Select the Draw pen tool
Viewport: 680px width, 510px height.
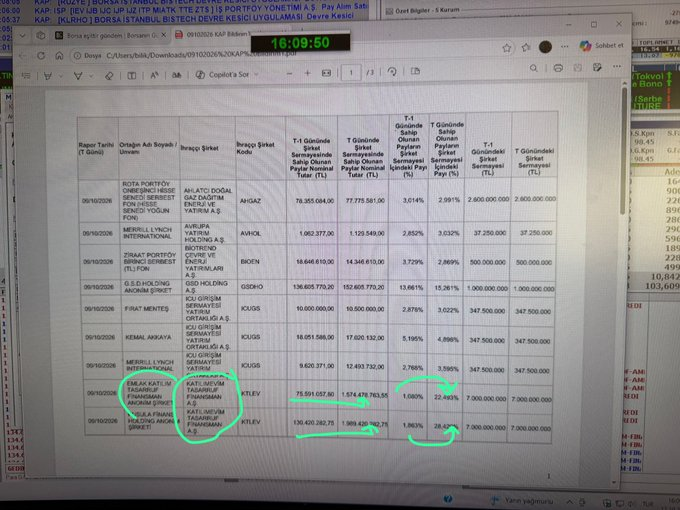pyautogui.click(x=48, y=76)
